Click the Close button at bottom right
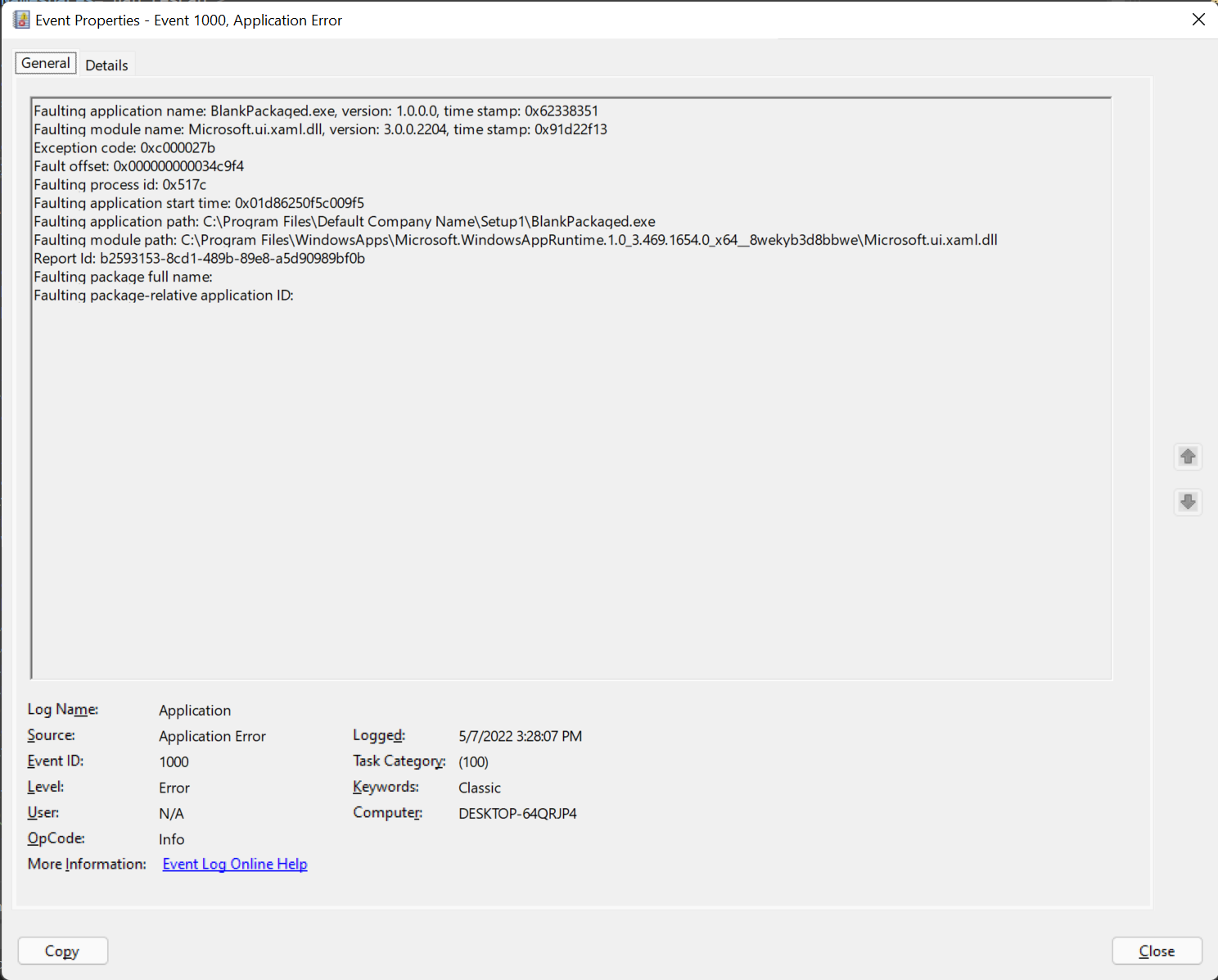1218x980 pixels. point(1157,951)
